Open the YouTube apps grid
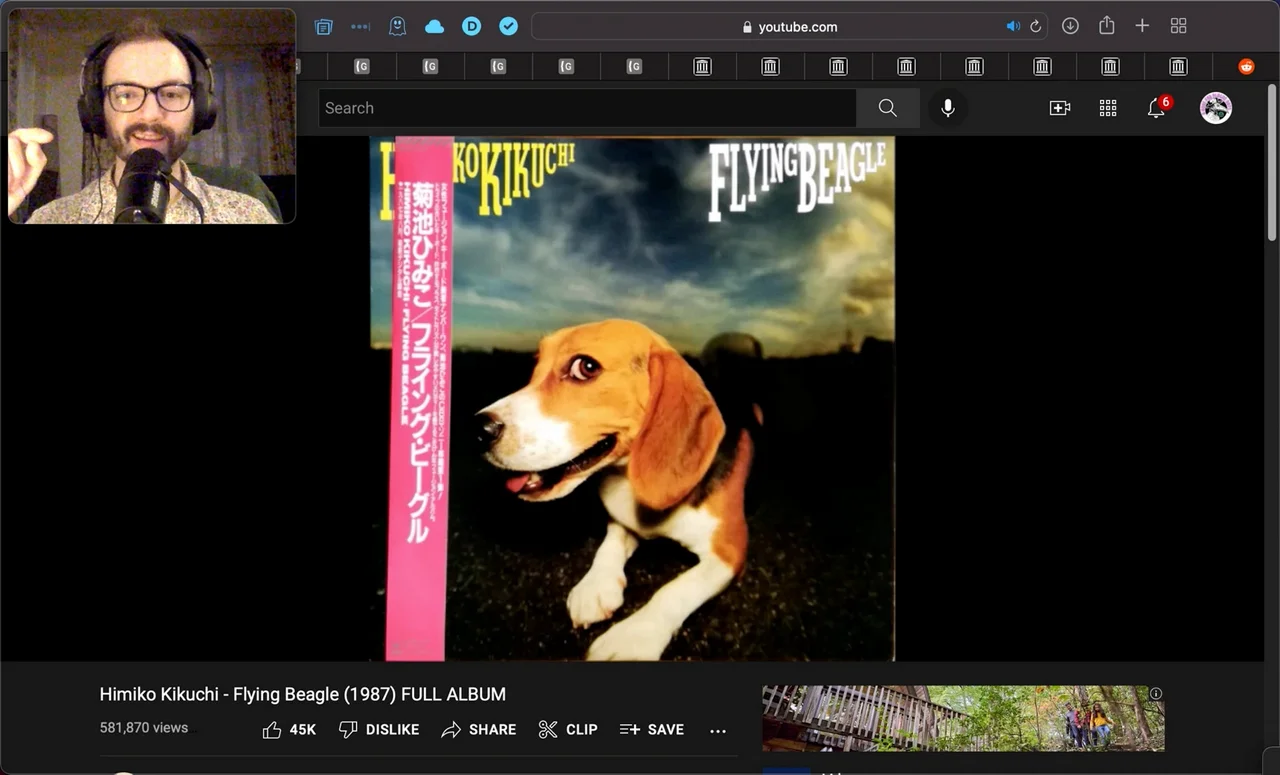This screenshot has height=775, width=1280. click(x=1108, y=108)
